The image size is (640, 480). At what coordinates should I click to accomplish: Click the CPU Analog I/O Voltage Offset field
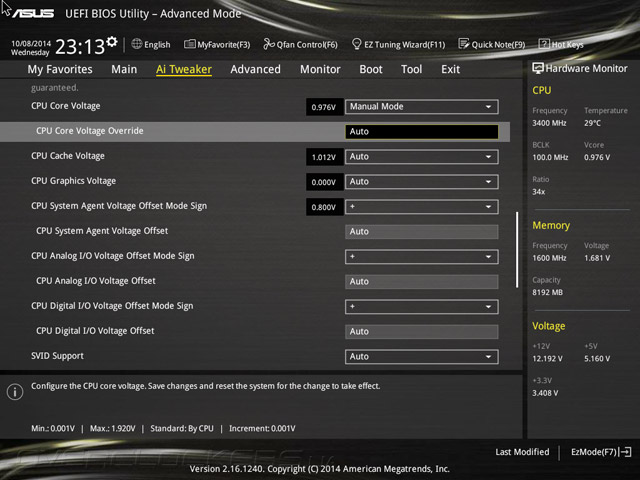(422, 282)
